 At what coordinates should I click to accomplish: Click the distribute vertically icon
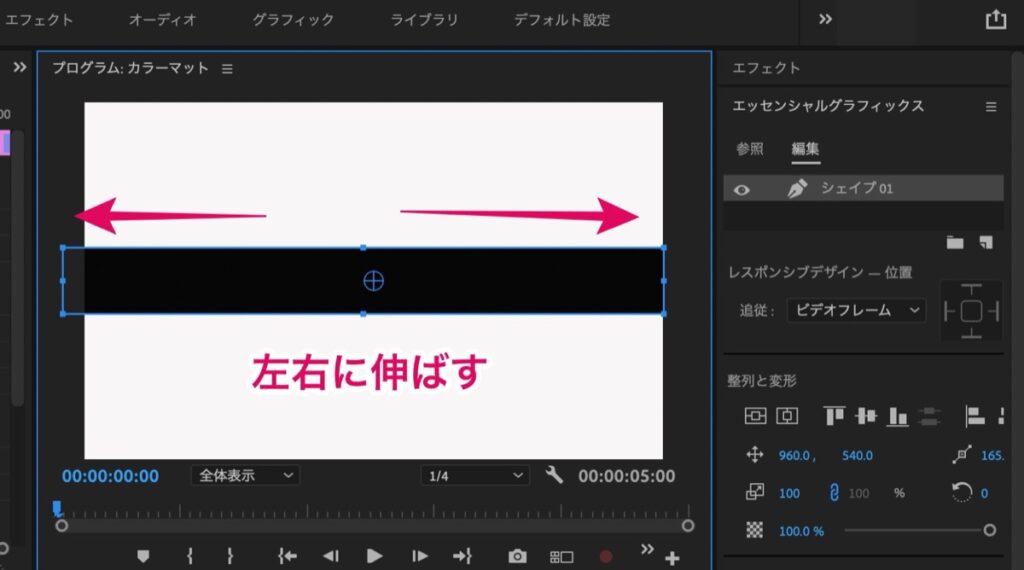(x=929, y=416)
